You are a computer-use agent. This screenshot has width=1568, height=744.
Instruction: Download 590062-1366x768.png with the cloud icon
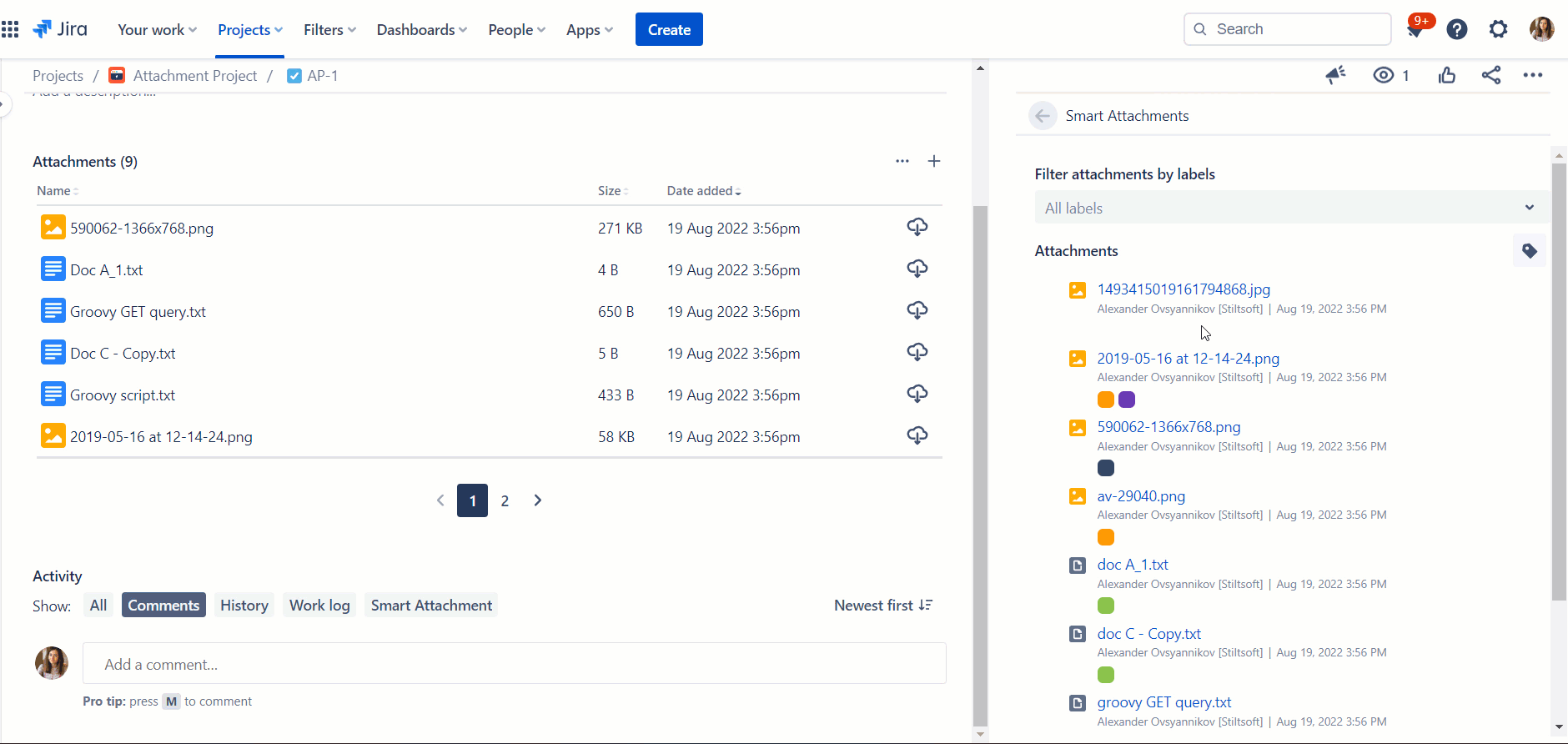tap(917, 228)
